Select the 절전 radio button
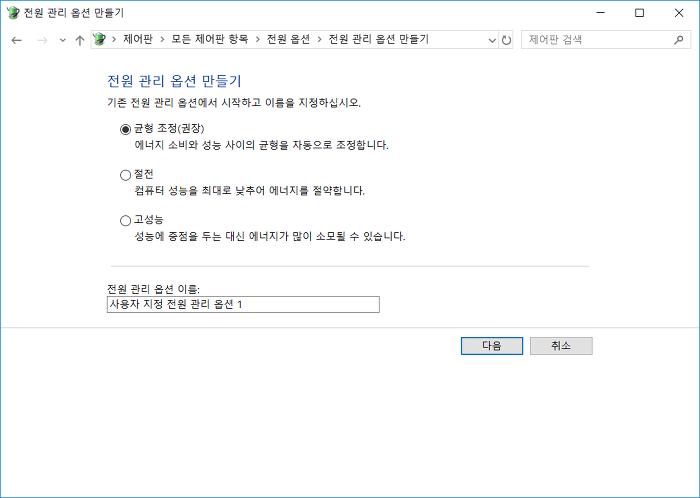This screenshot has height=498, width=700. pyautogui.click(x=125, y=175)
